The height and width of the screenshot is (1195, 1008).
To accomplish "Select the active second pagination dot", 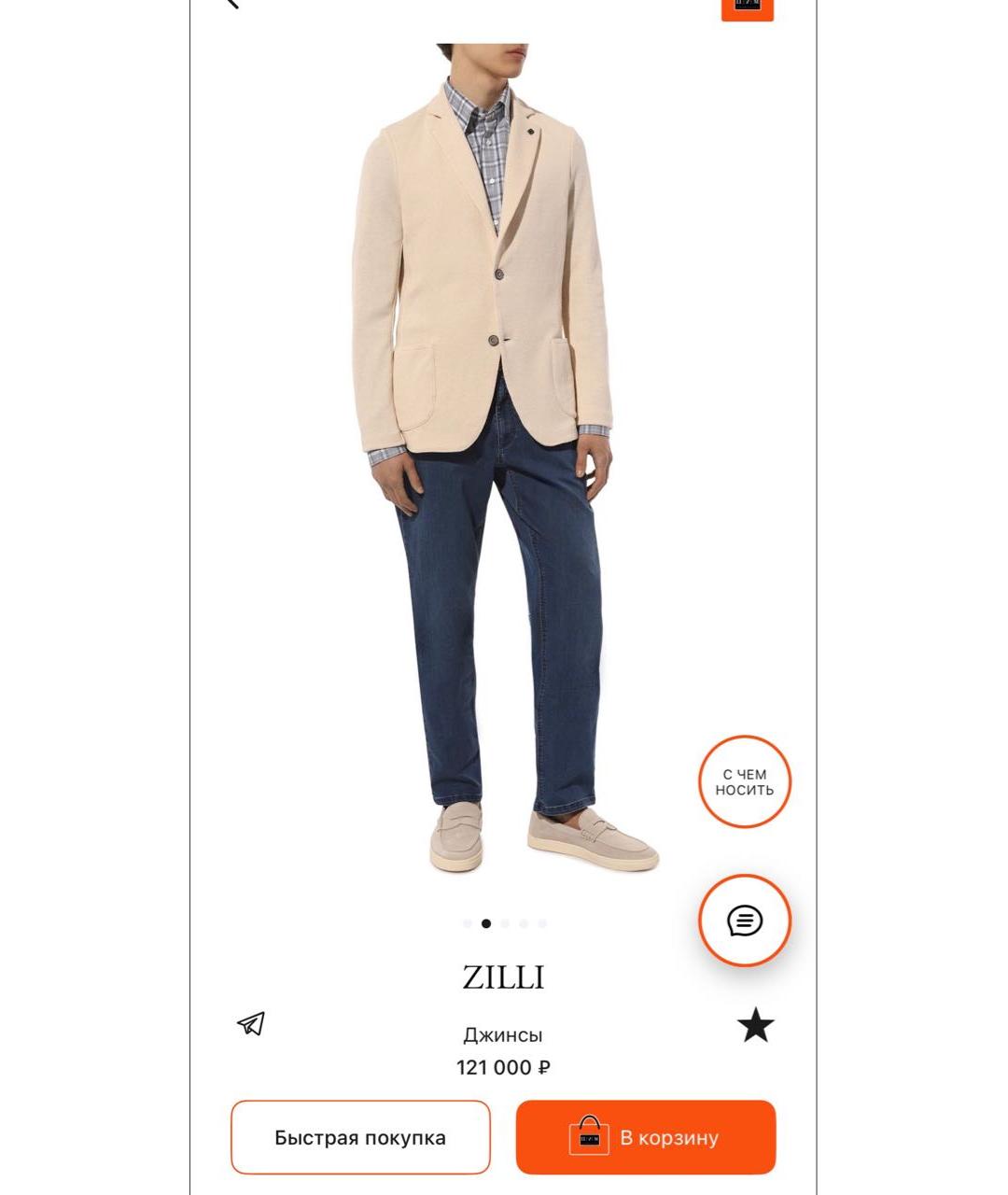I will pos(486,923).
